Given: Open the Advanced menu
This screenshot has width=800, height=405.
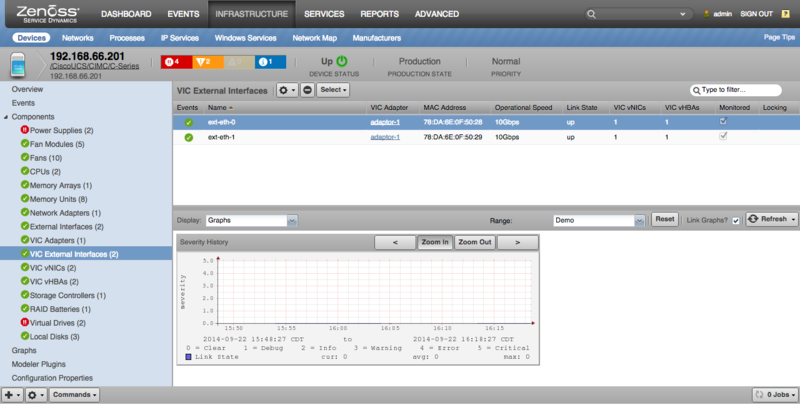Looking at the screenshot, I should [x=437, y=14].
